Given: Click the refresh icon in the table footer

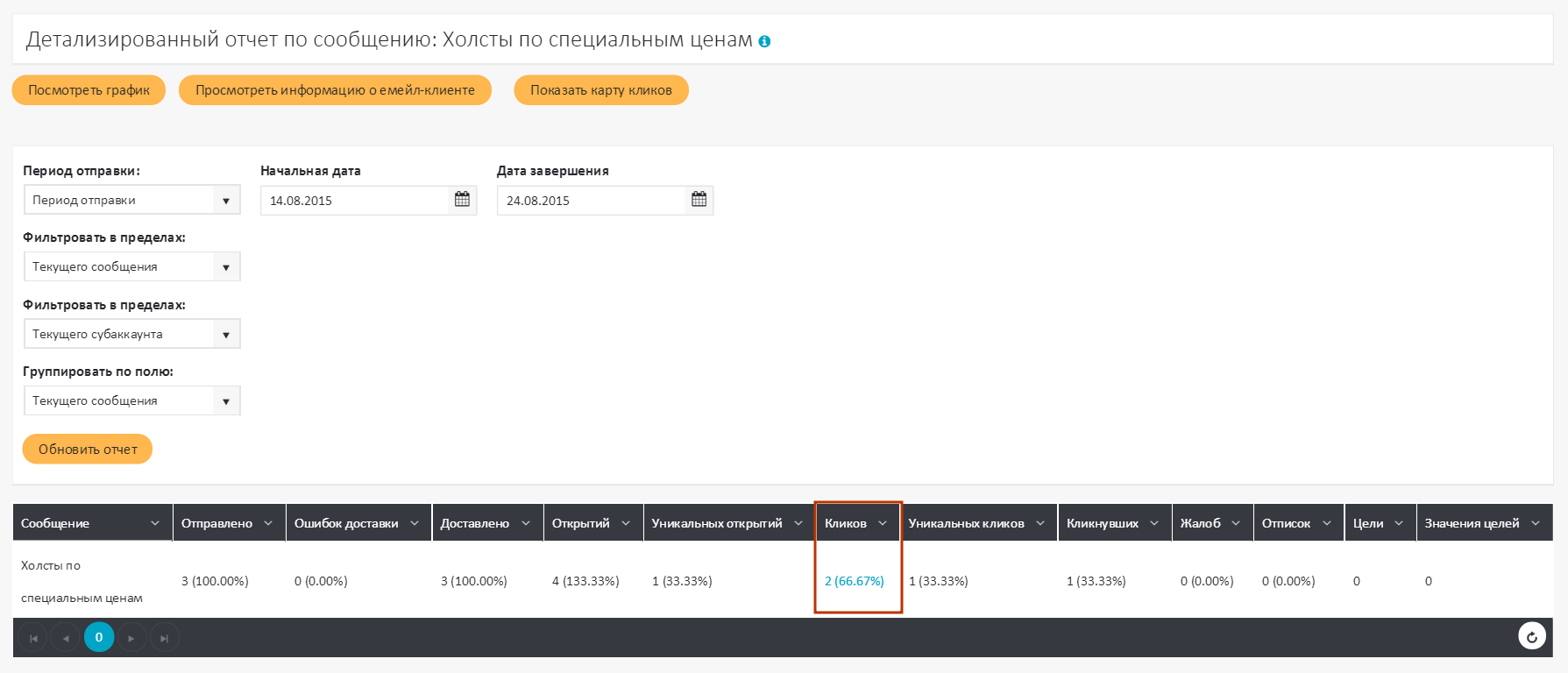Looking at the screenshot, I should [1531, 637].
